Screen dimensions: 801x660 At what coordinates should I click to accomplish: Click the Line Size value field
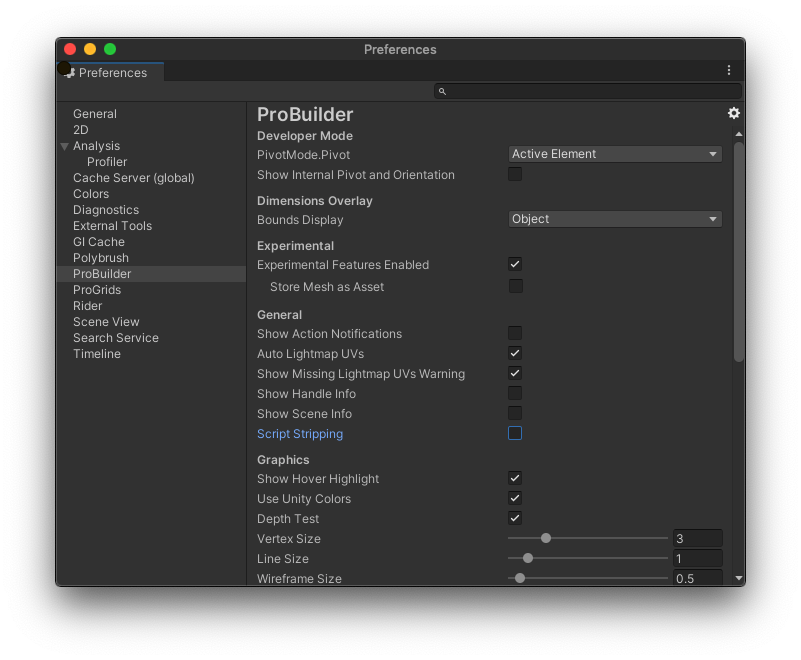pyautogui.click(x=697, y=559)
